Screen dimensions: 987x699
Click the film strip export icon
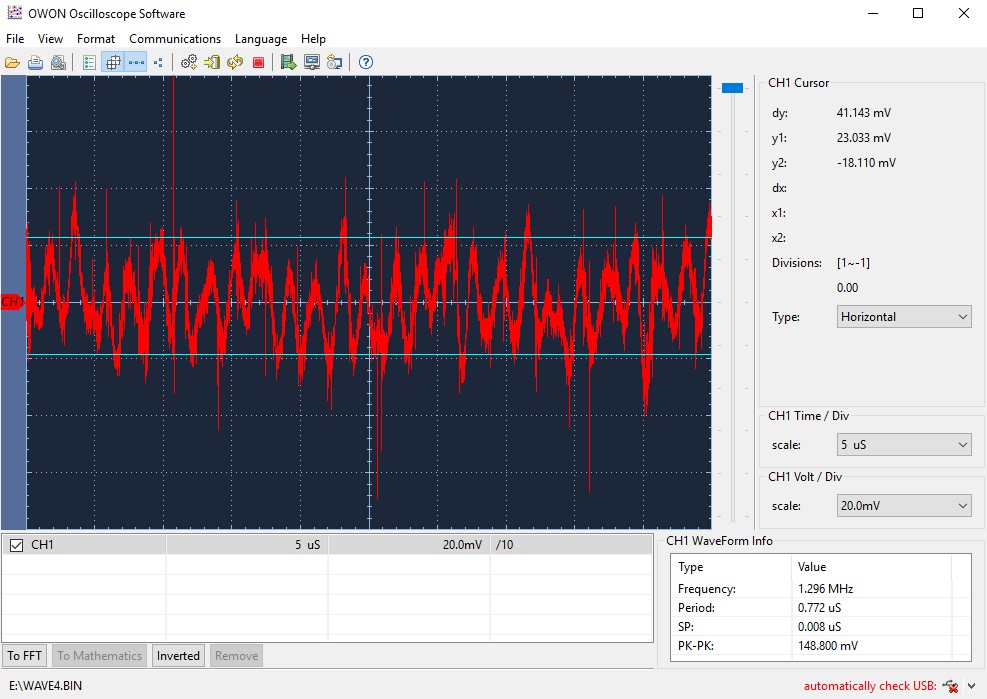coord(288,62)
